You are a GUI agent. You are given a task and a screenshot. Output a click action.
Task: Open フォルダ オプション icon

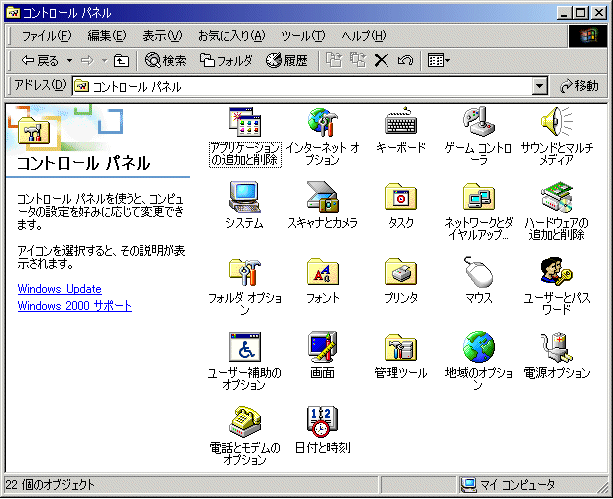point(245,272)
